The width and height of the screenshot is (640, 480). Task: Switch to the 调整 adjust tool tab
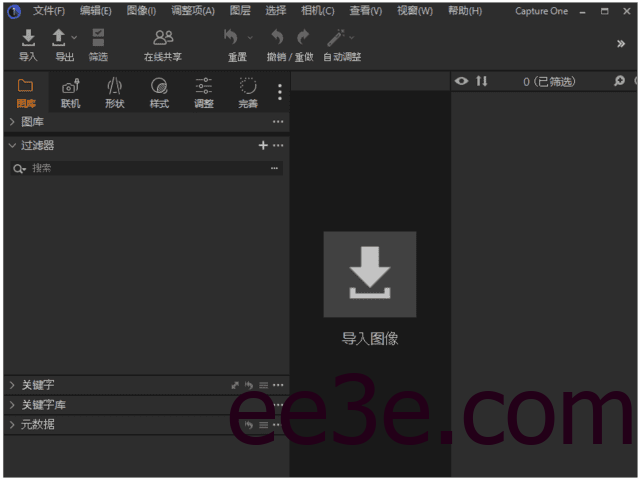pyautogui.click(x=204, y=93)
